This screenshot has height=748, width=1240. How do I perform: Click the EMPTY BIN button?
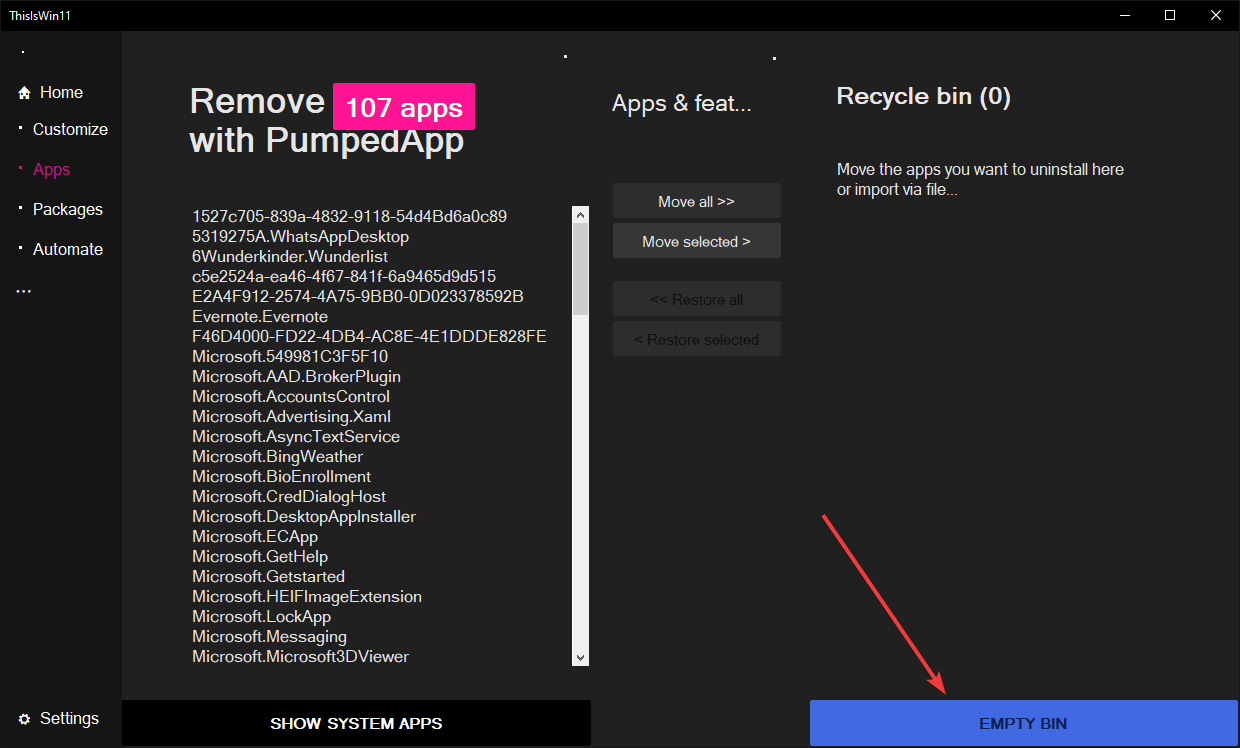(1024, 723)
